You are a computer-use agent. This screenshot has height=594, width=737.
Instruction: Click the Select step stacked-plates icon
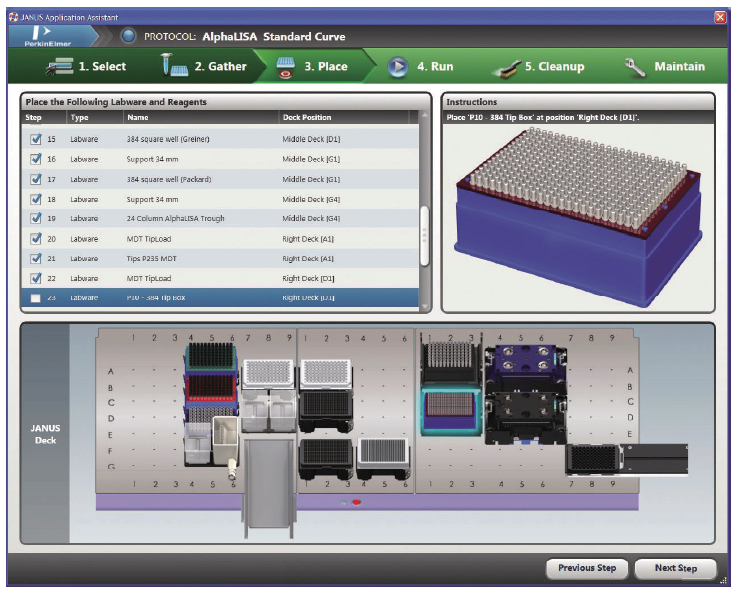[x=59, y=66]
